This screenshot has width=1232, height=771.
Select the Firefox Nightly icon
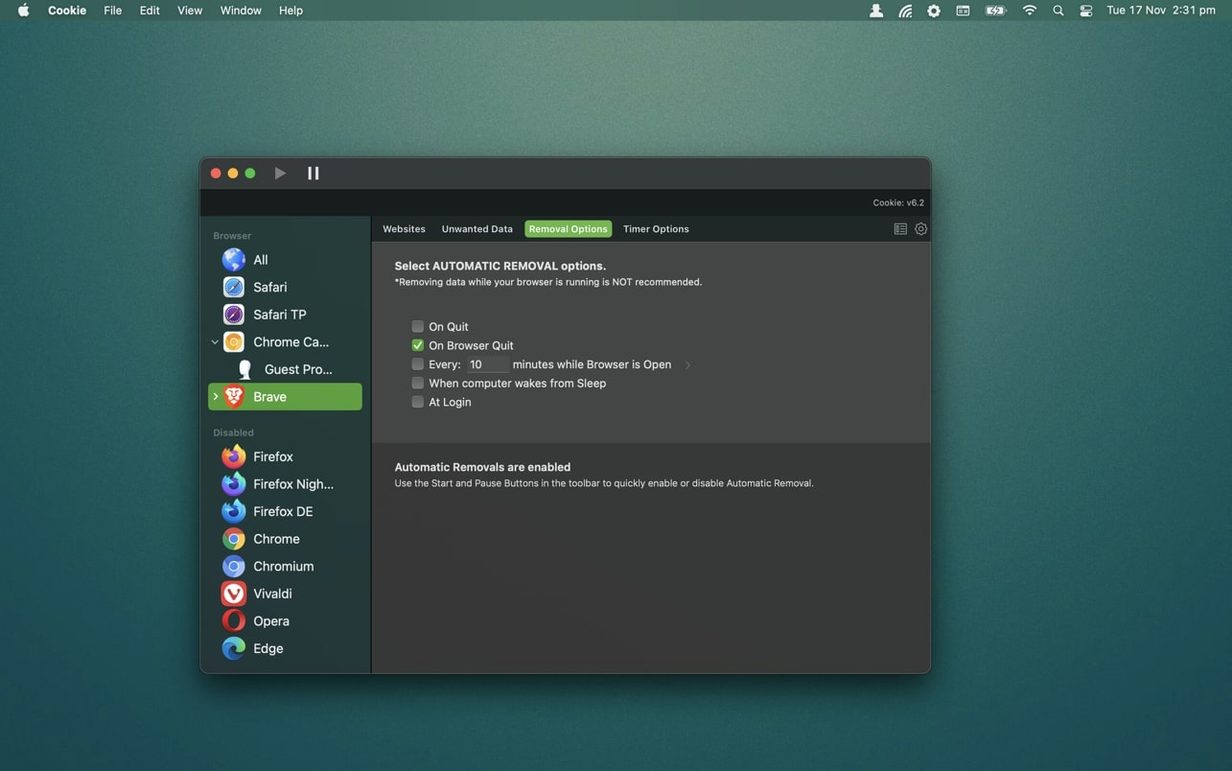pyautogui.click(x=234, y=484)
